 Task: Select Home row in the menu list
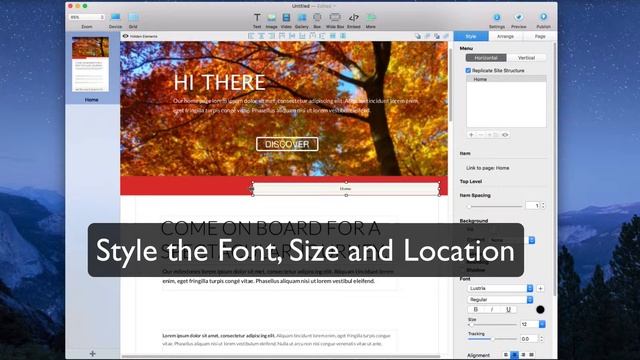point(506,79)
